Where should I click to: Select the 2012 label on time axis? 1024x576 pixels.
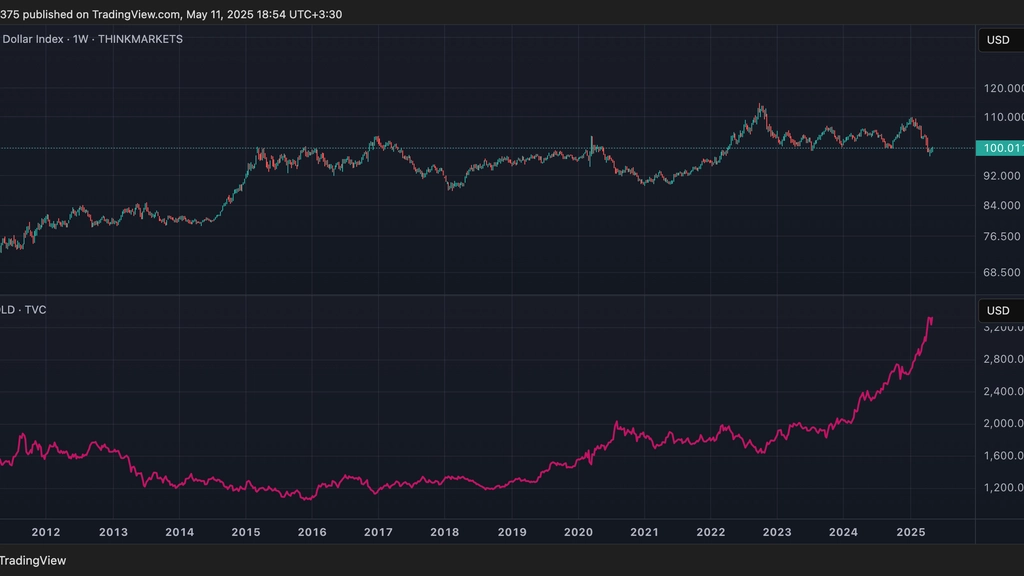coord(46,532)
